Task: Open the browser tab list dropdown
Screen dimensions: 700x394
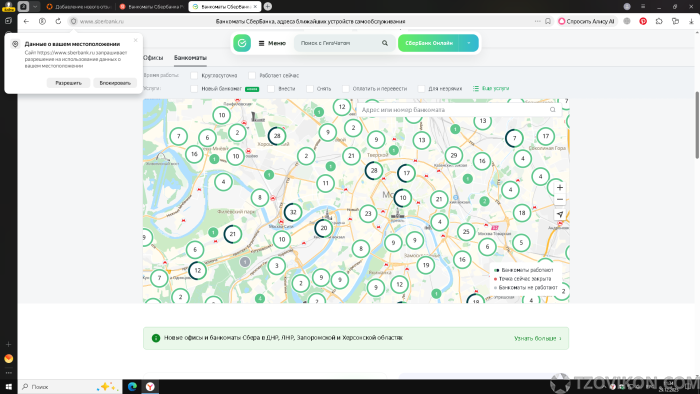Action: 35,6
